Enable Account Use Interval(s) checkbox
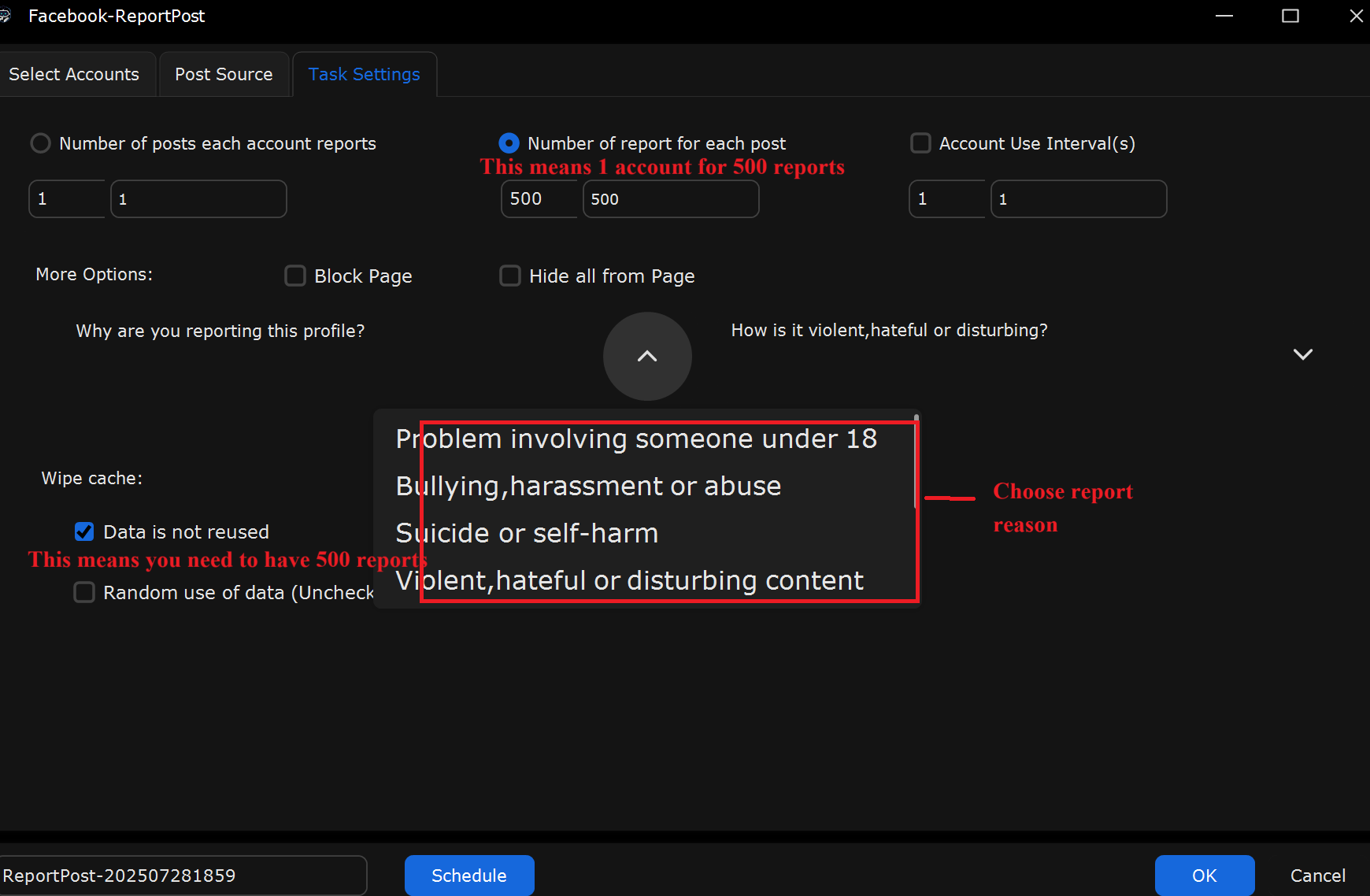The width and height of the screenshot is (1370, 896). [x=920, y=143]
